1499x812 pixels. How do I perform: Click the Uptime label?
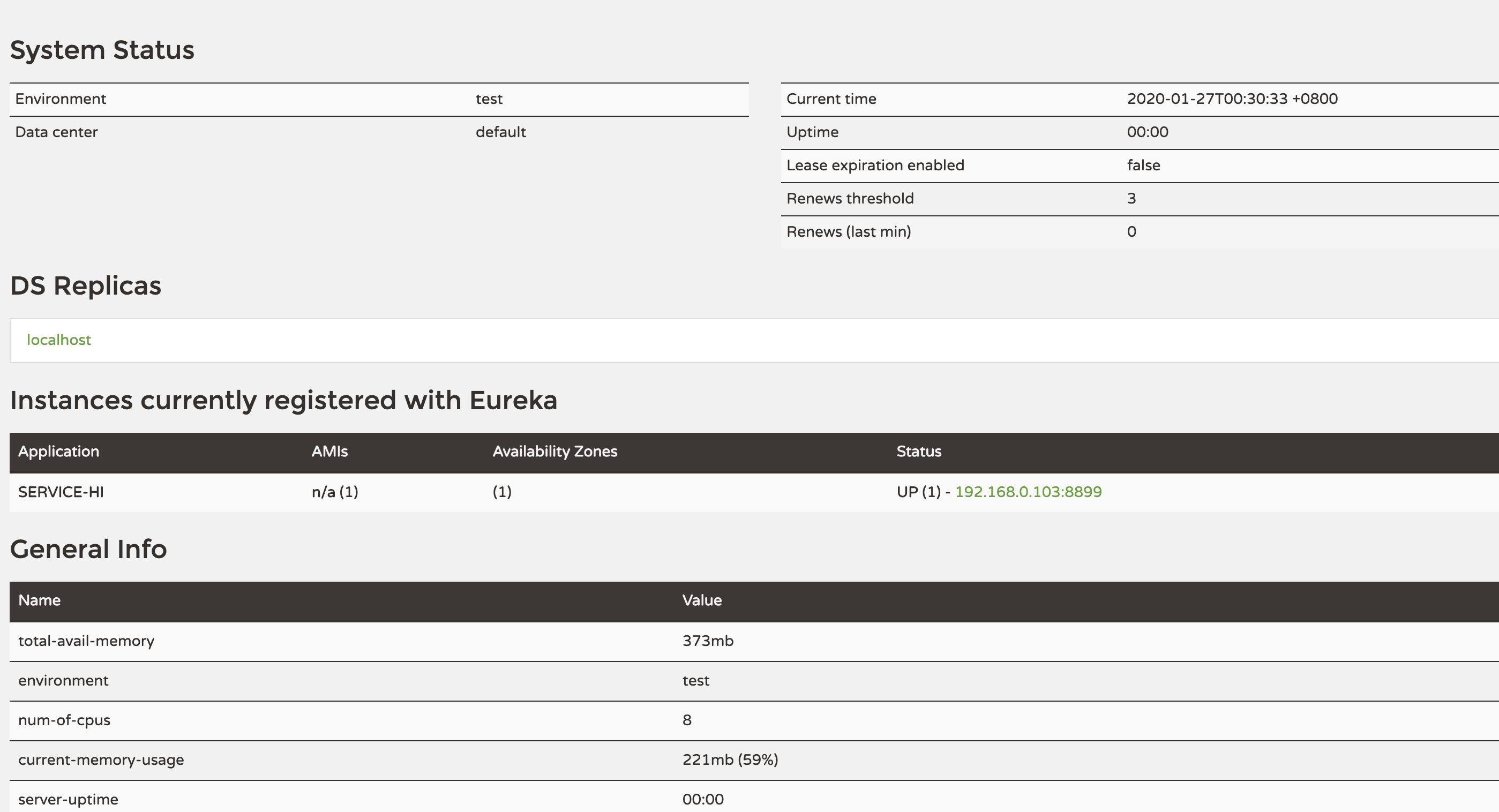812,132
